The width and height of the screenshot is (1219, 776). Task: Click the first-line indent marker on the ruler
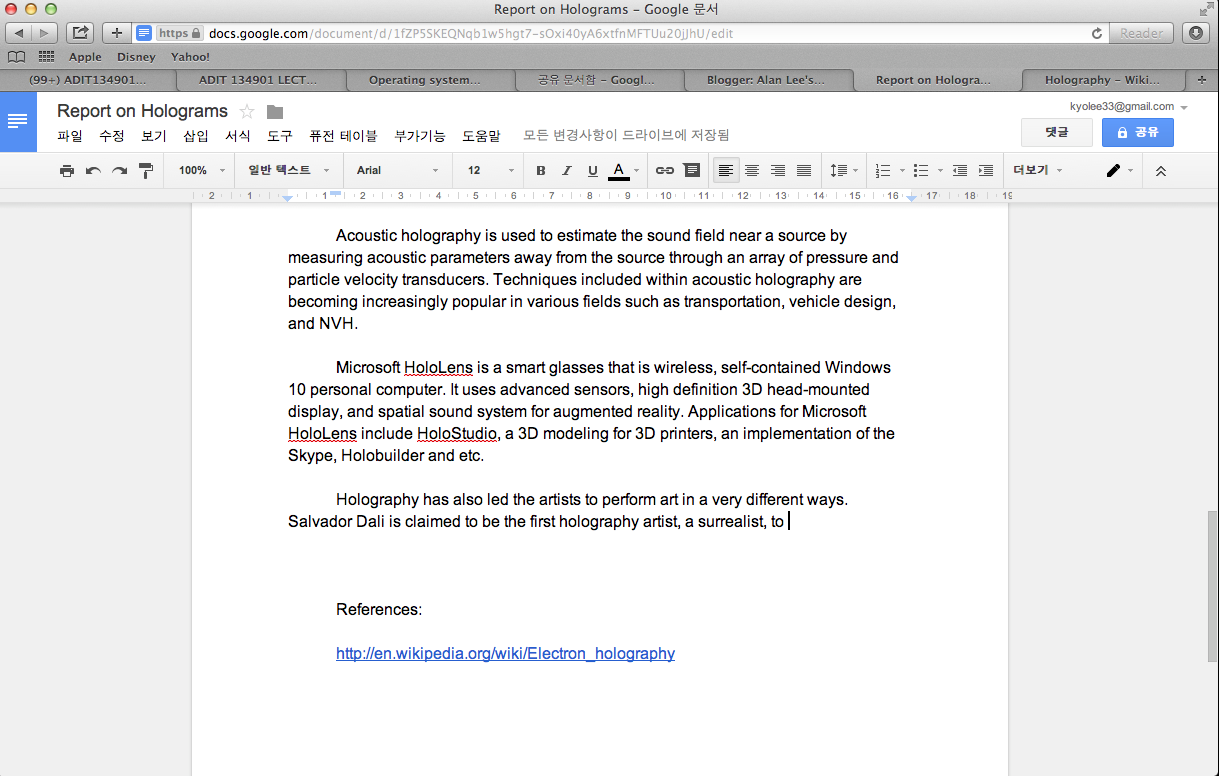336,192
